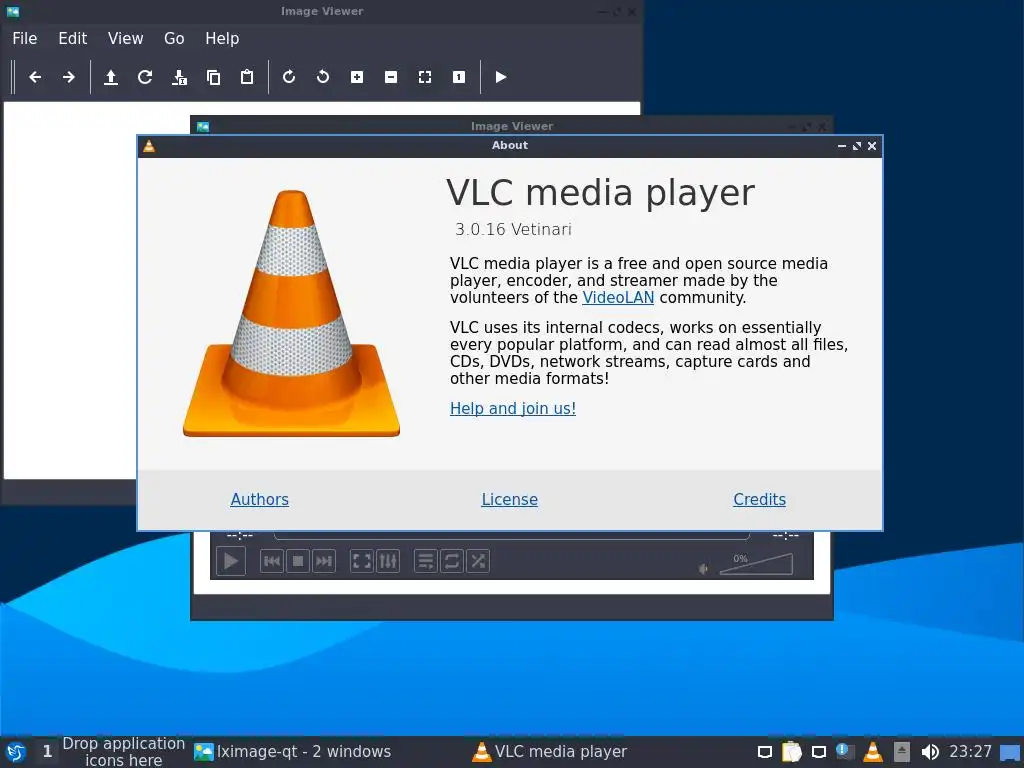This screenshot has height=768, width=1024.
Task: Toggle random shuffle in VLC controls
Action: [x=478, y=561]
